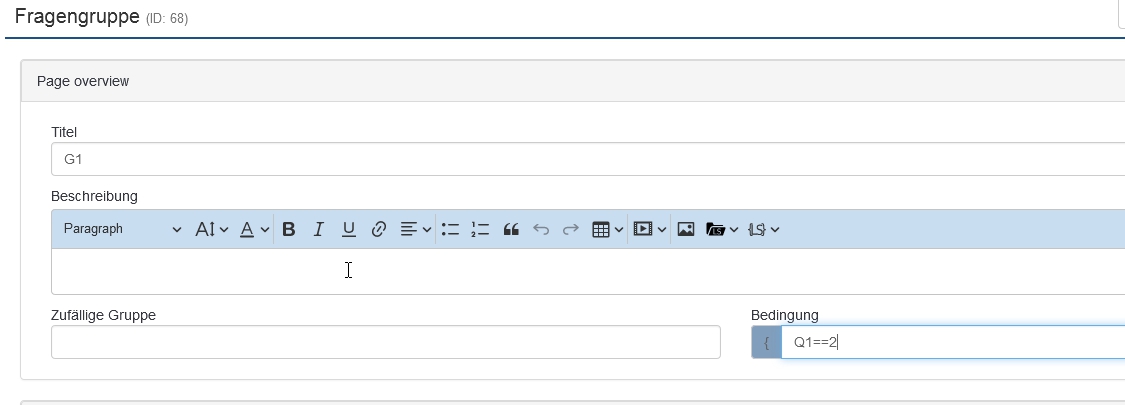Open the font size dropdown

click(212, 229)
